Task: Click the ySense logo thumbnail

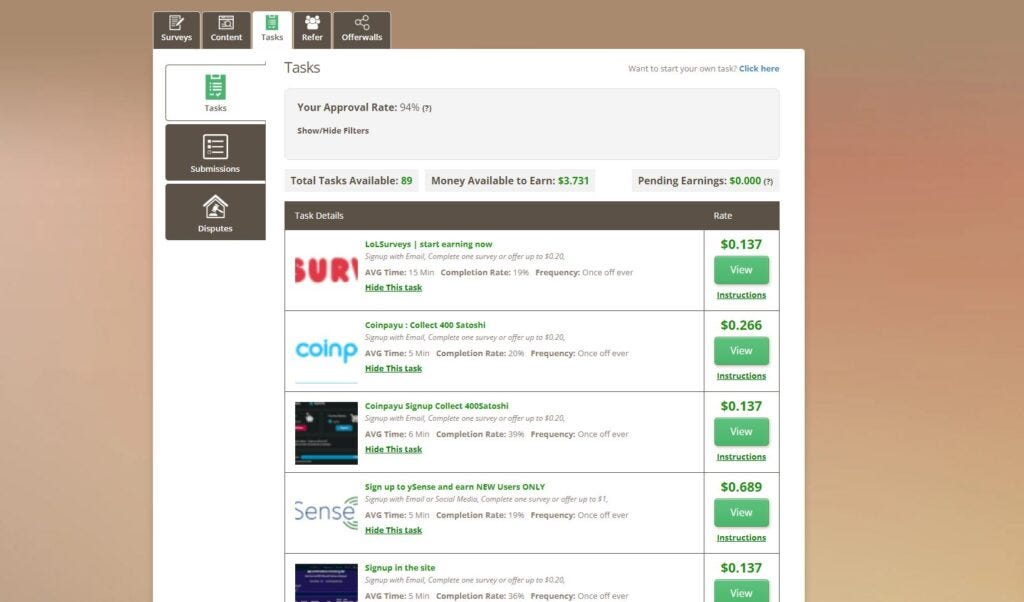Action: point(326,513)
